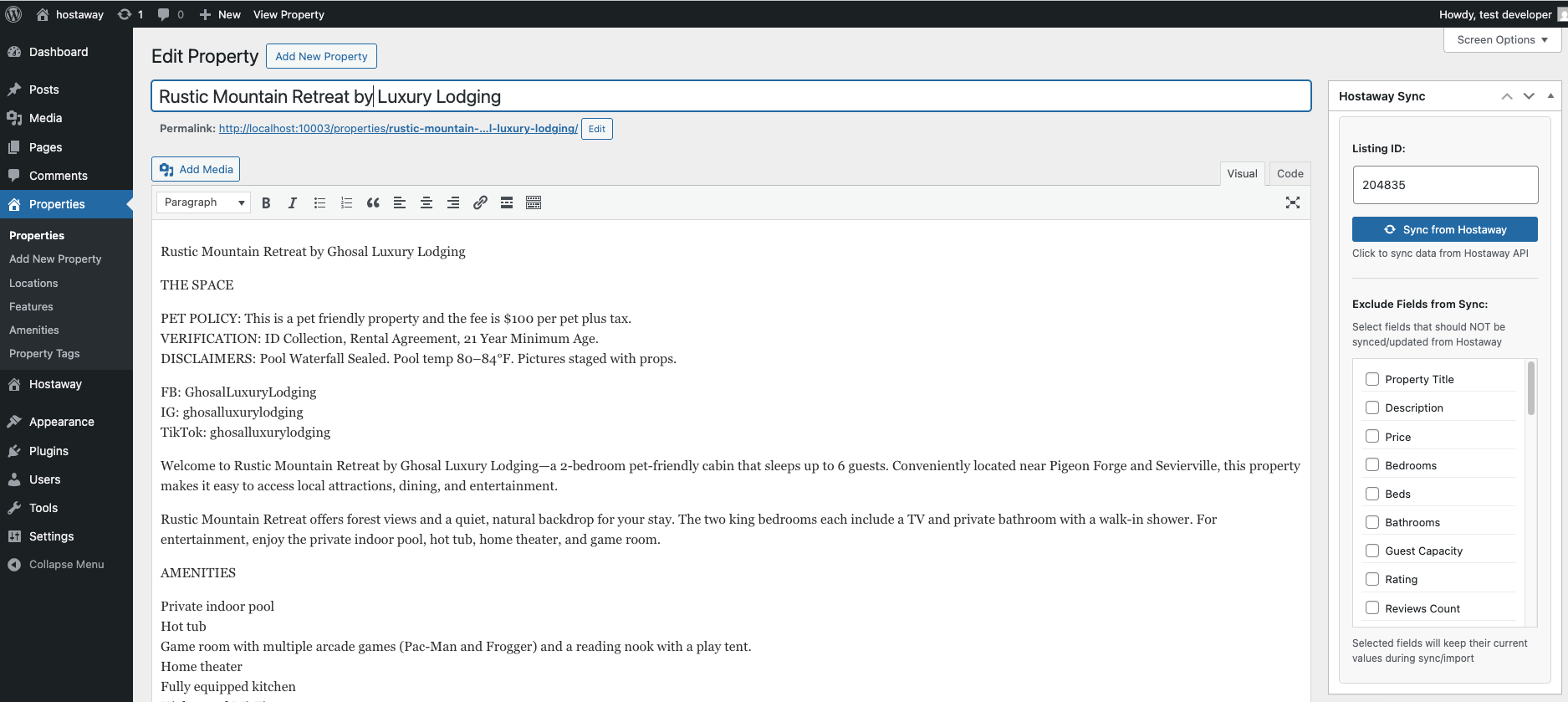Check the Beds exclusion box

(1372, 494)
